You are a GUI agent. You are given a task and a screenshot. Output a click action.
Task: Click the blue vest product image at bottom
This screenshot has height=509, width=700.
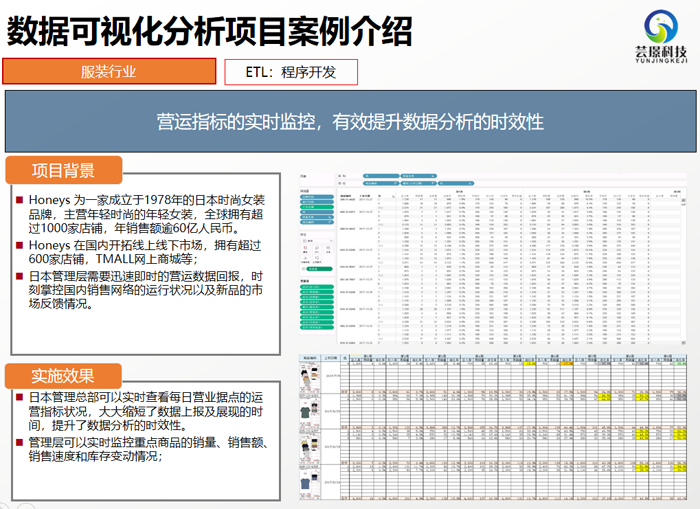305,484
